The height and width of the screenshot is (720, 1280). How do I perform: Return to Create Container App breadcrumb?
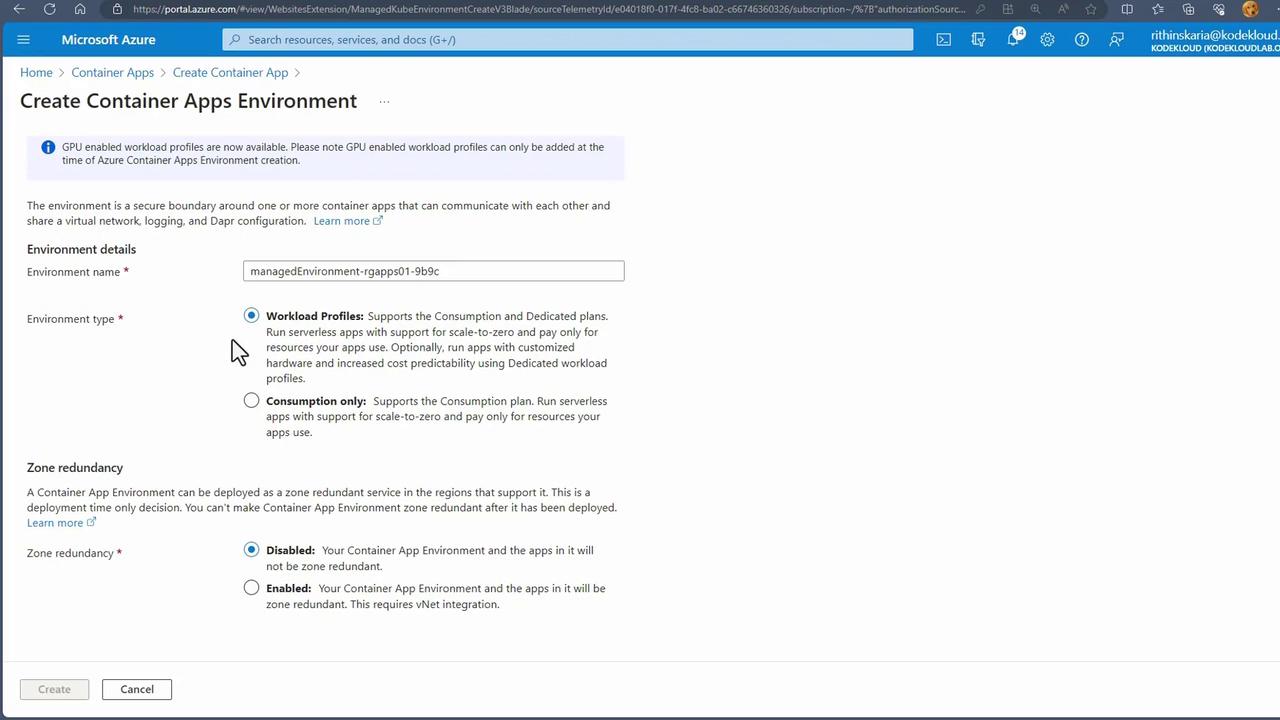[230, 72]
